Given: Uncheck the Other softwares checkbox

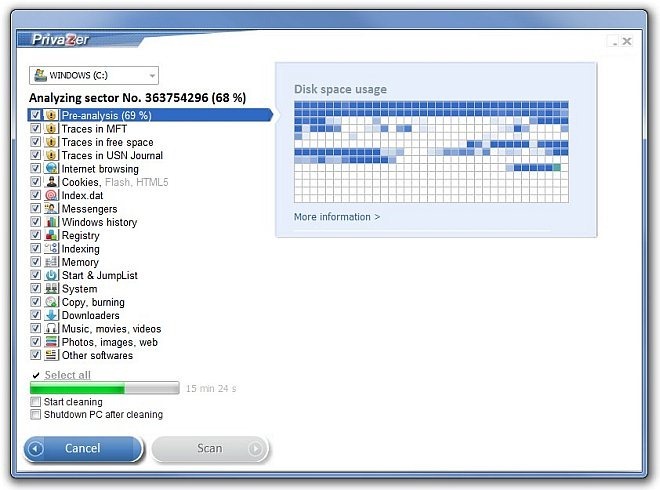Looking at the screenshot, I should pos(35,355).
